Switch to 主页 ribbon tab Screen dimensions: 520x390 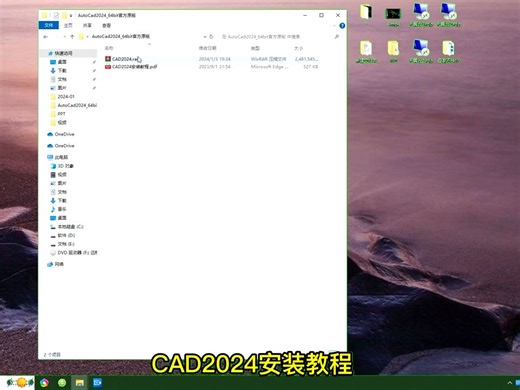pos(68,25)
